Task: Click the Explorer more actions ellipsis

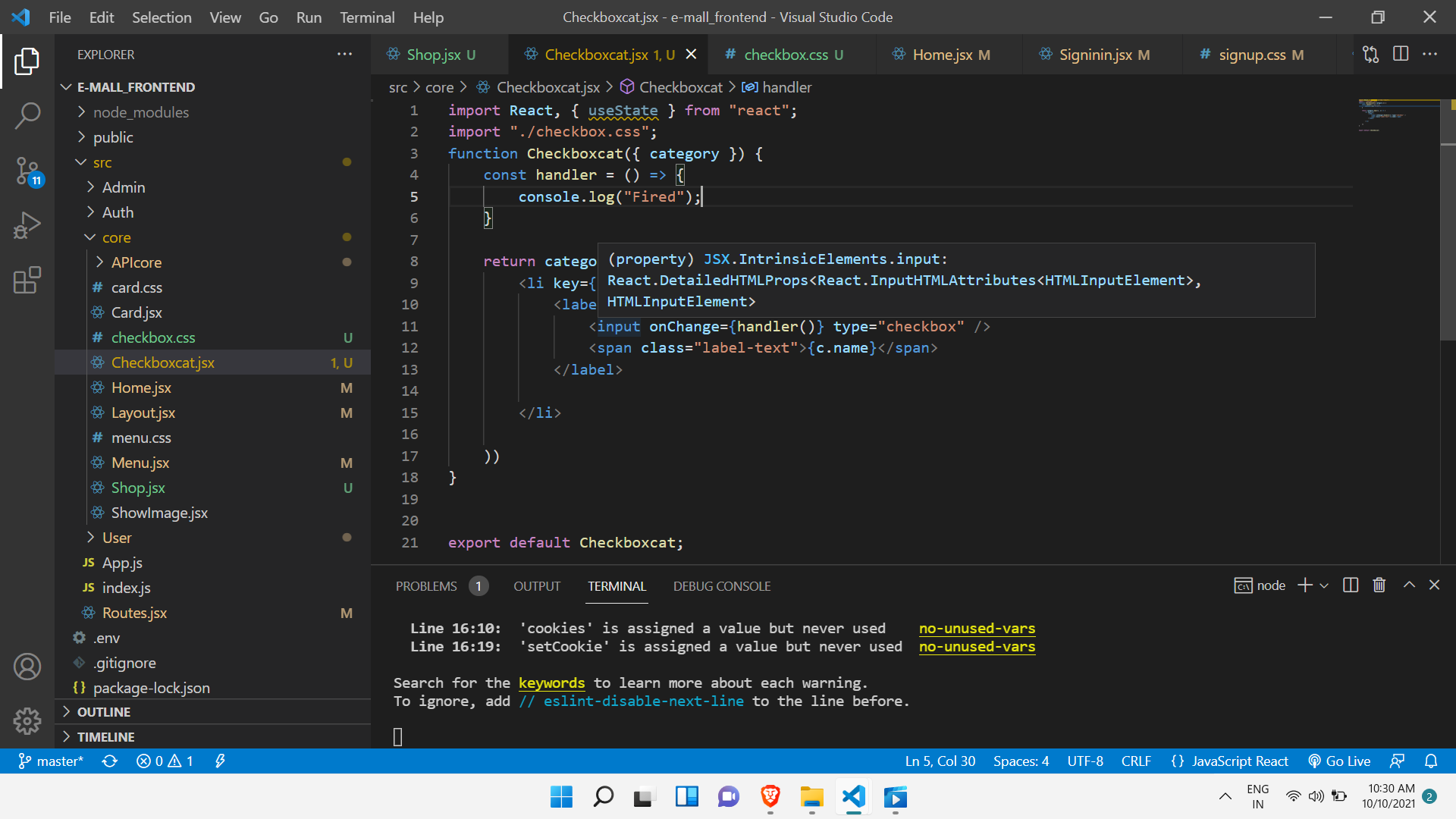Action: 344,54
